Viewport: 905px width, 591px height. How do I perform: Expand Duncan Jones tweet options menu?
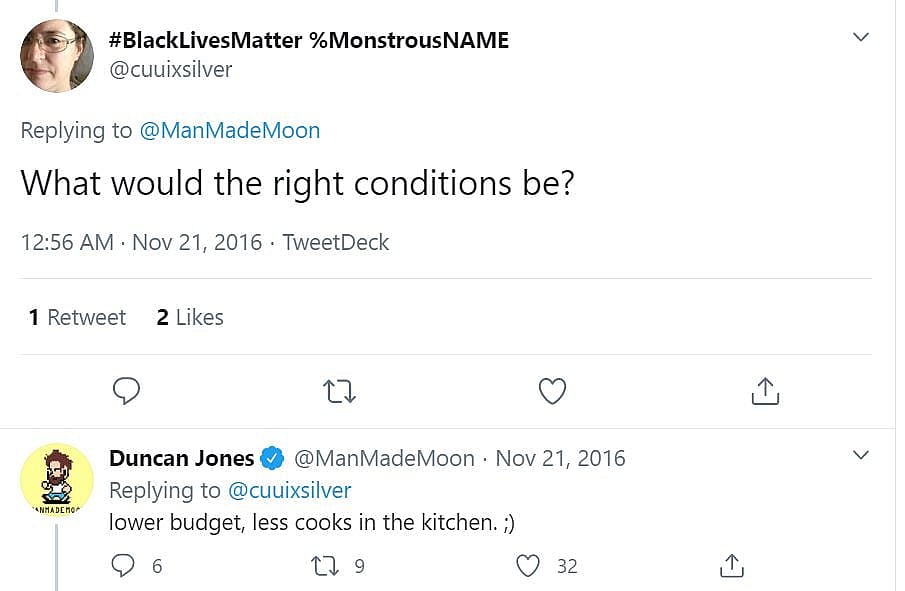pyautogui.click(x=860, y=456)
